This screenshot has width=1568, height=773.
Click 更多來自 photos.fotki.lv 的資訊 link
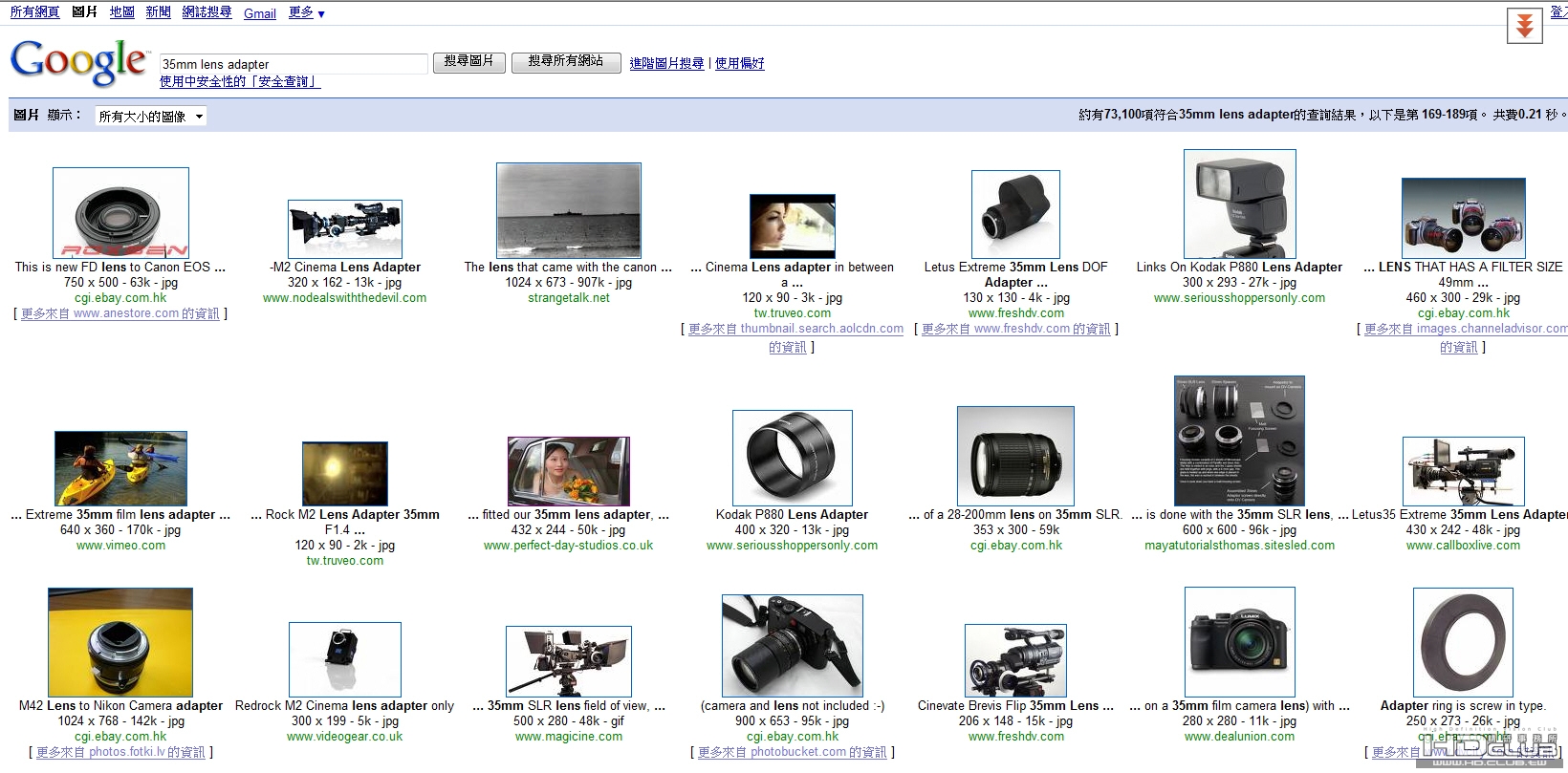coord(120,752)
